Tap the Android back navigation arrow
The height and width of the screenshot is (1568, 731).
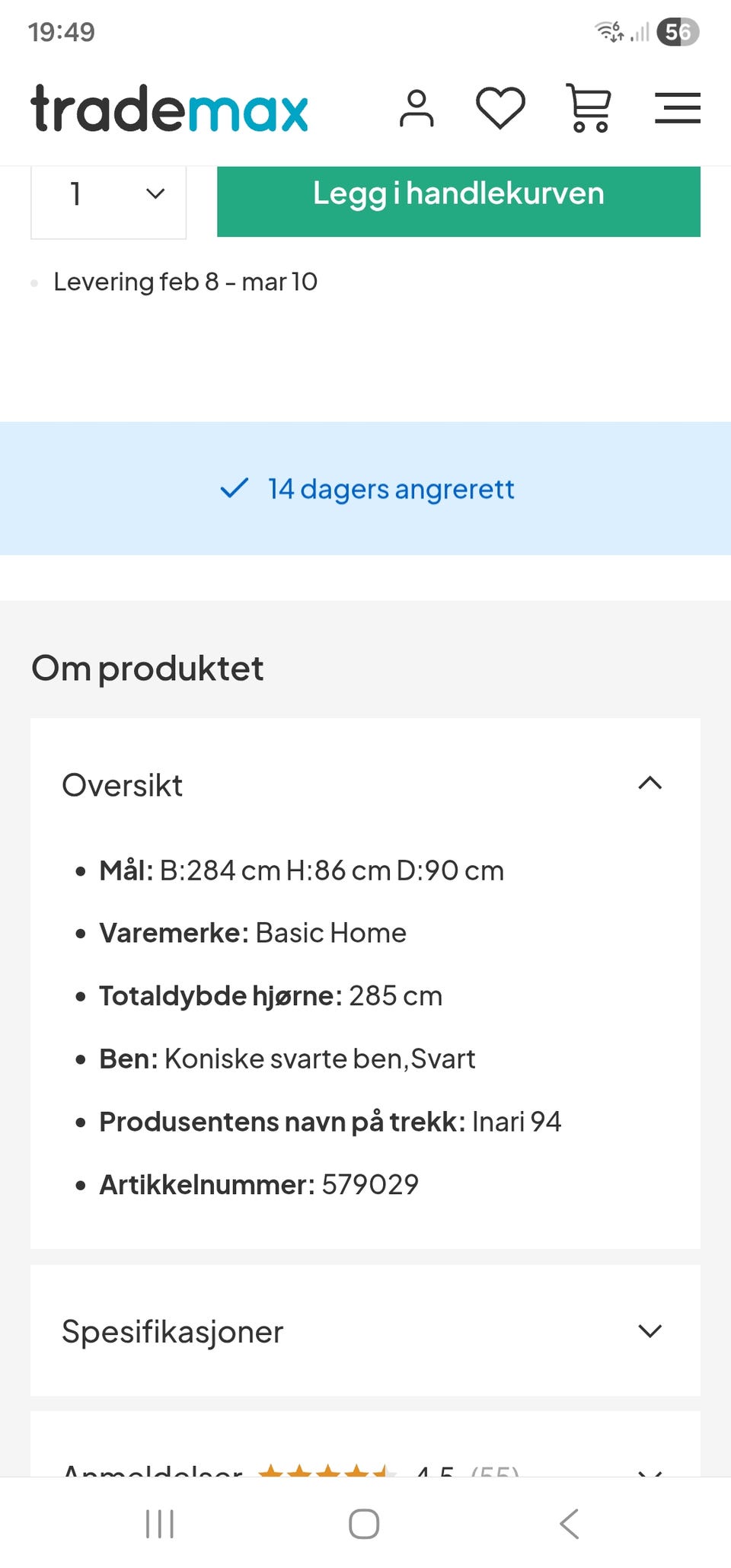point(570,1523)
